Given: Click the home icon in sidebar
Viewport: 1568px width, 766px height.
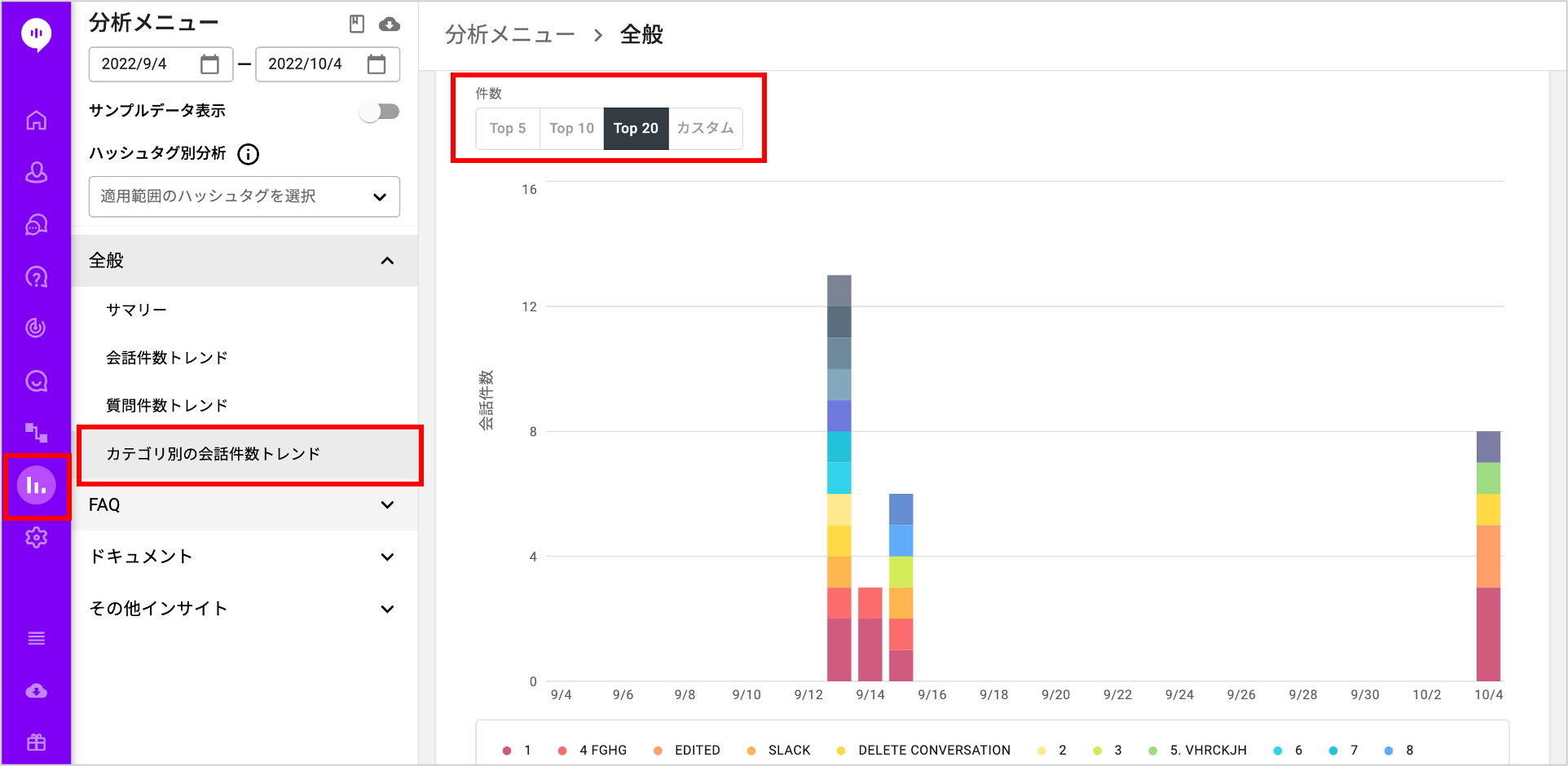Looking at the screenshot, I should point(36,121).
